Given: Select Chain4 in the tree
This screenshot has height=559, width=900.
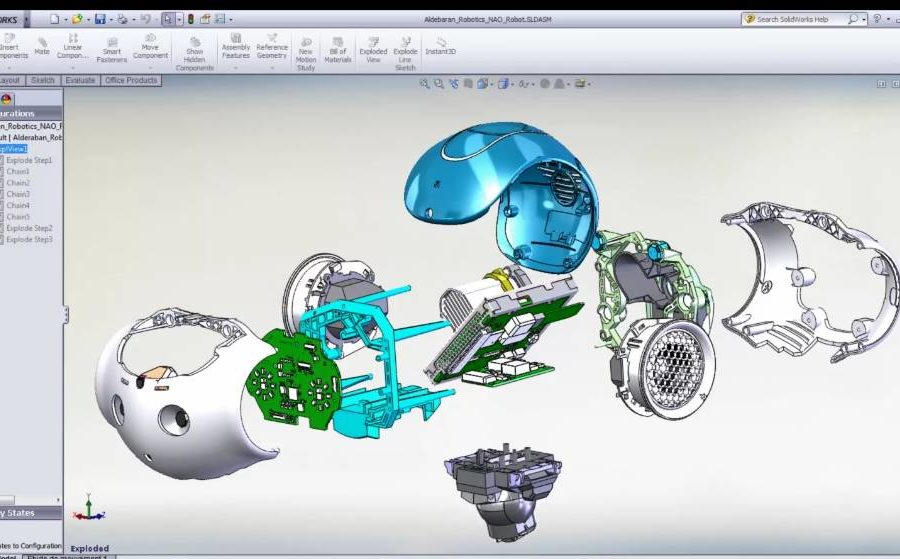Looking at the screenshot, I should 18,205.
